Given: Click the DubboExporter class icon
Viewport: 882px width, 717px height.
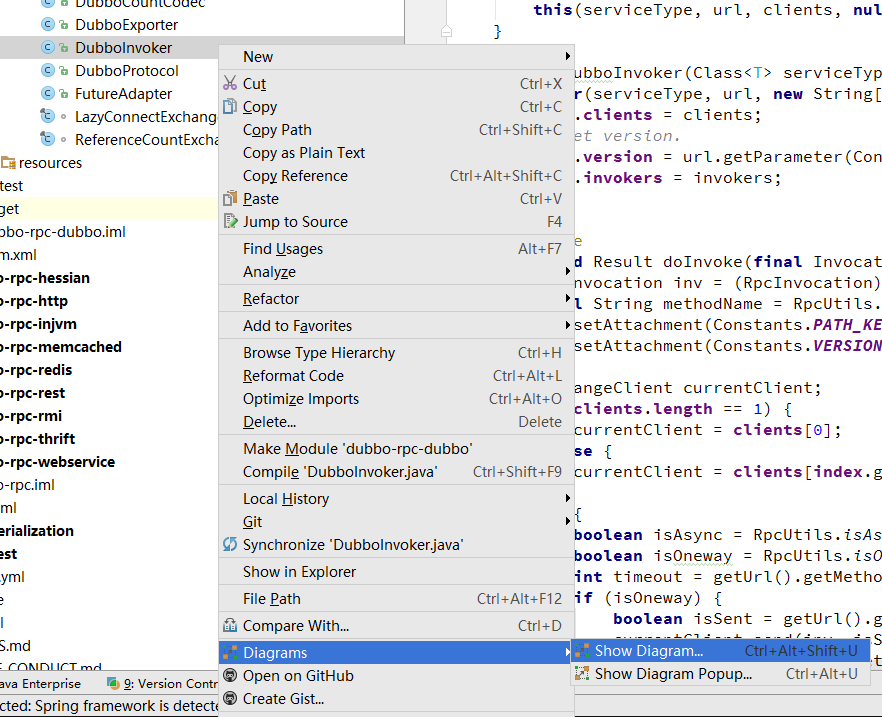Looking at the screenshot, I should (x=48, y=25).
